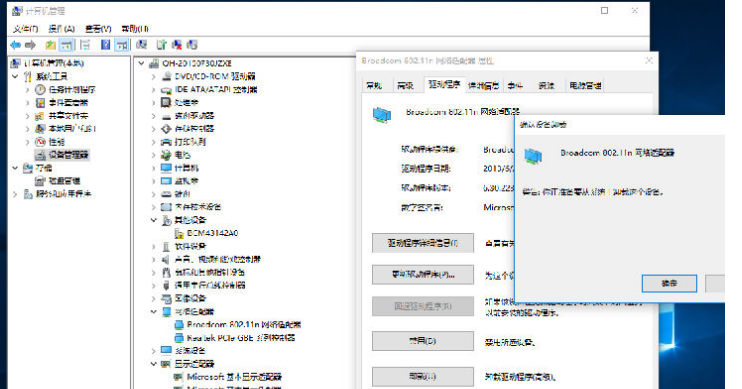Screen dimensions: 742x389
Task: Select 本地用户和组 in left tree
Action: (x=72, y=129)
